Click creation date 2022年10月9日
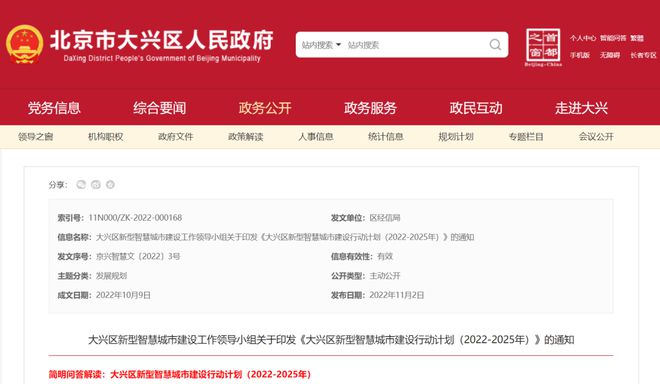The height and width of the screenshot is (384, 660). pos(123,295)
